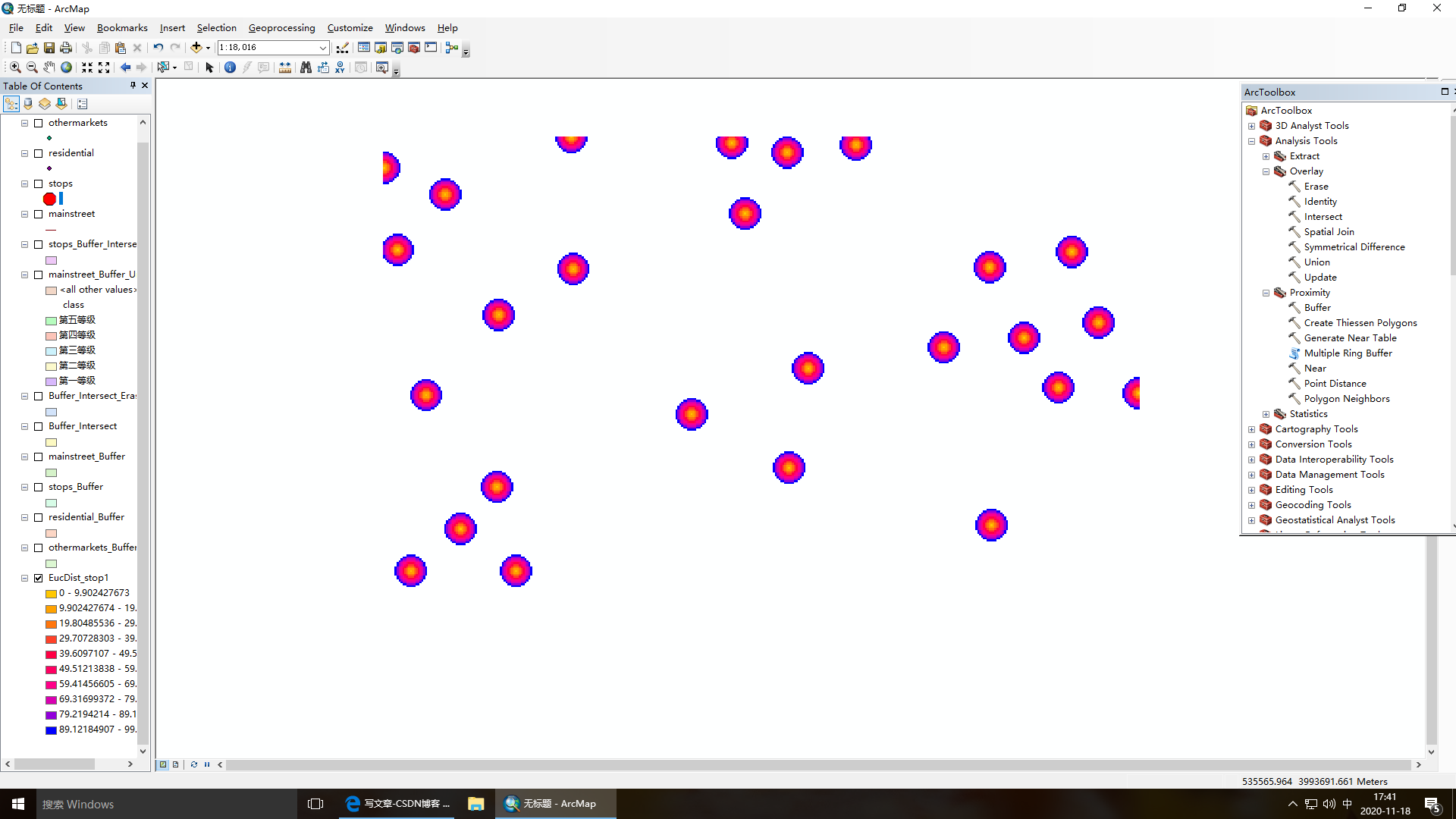Click the Full Extent globe icon

click(x=67, y=67)
